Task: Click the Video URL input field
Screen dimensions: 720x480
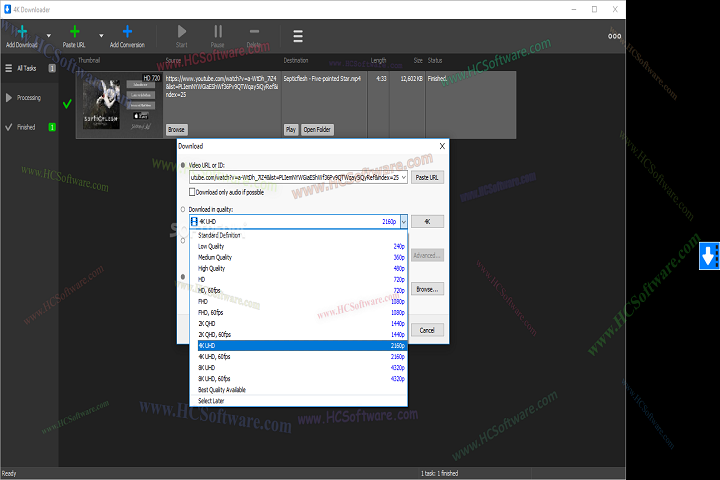Action: point(294,177)
